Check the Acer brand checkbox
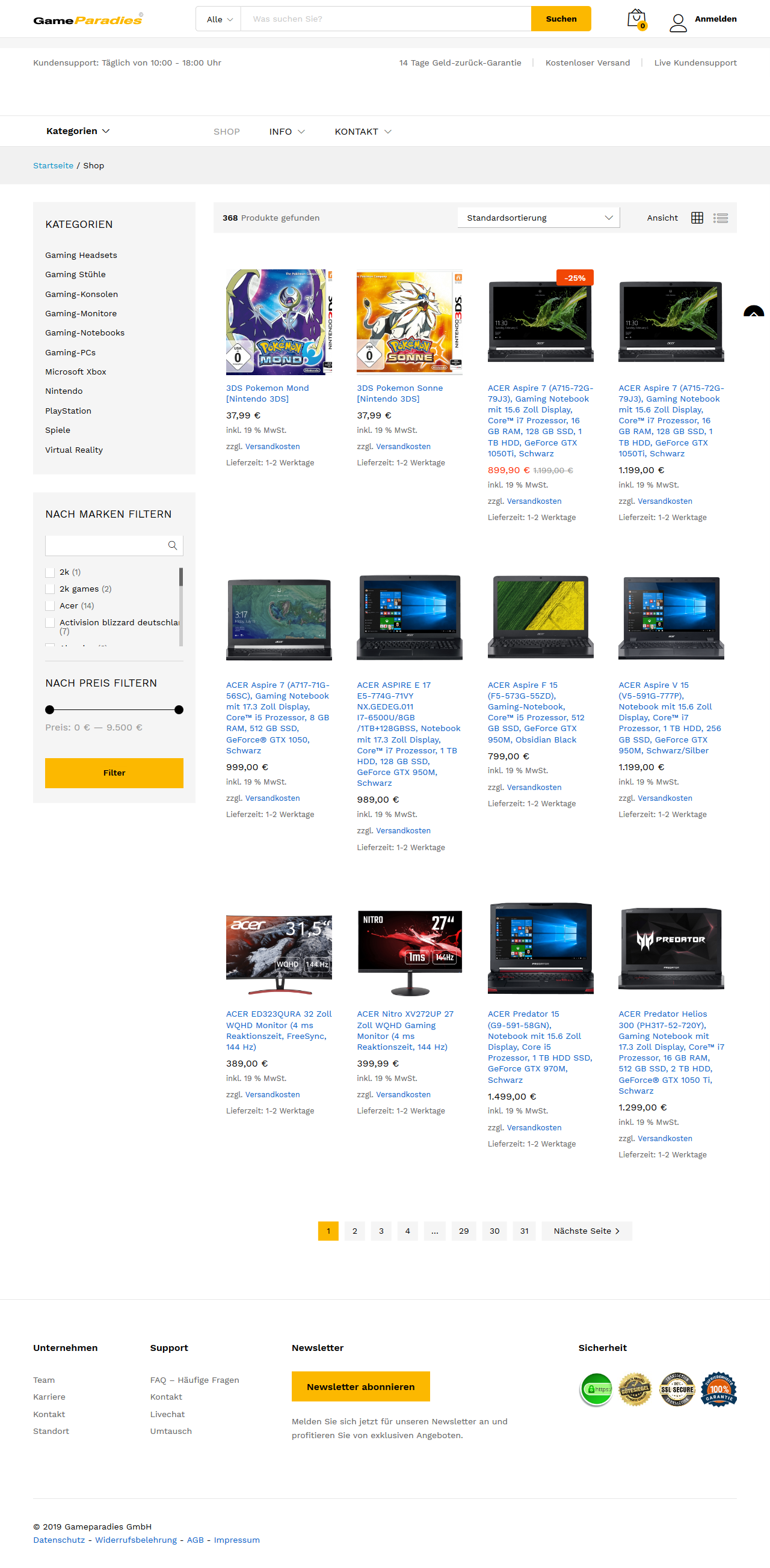The image size is (770, 1568). pyautogui.click(x=50, y=606)
